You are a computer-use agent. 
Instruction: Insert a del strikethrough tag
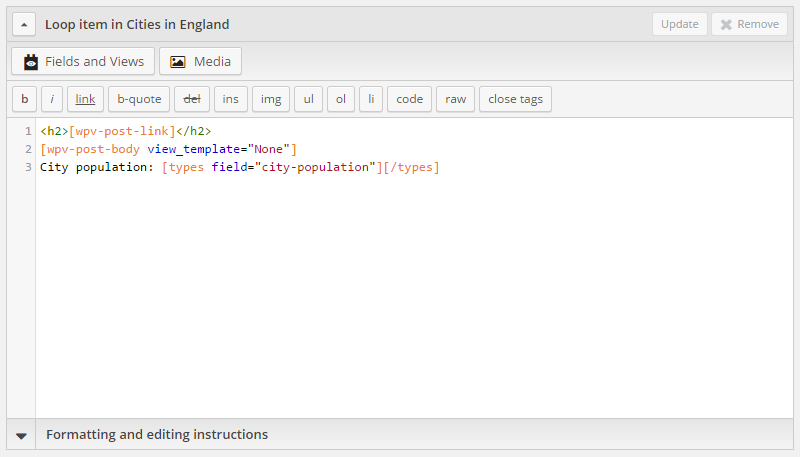[192, 99]
